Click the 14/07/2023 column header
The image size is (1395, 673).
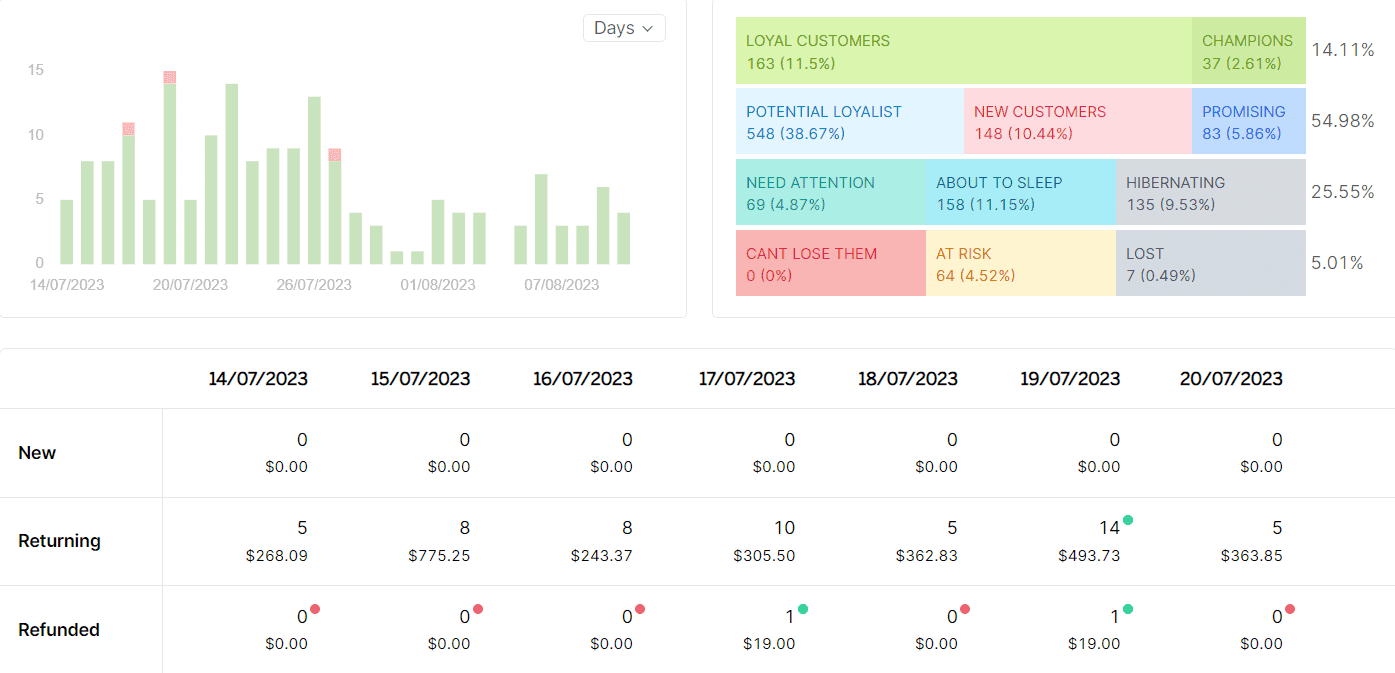[x=258, y=379]
